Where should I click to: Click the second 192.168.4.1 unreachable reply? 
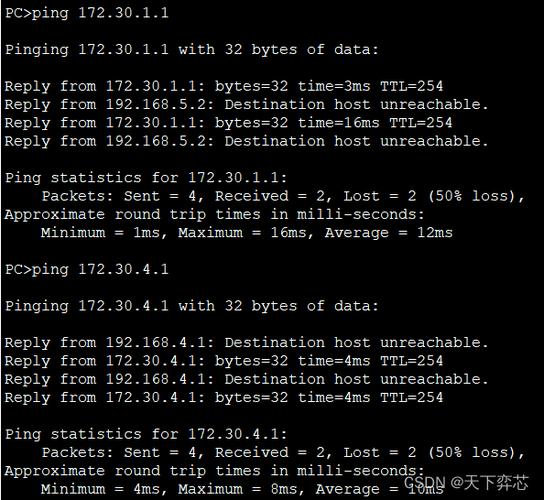coord(246,379)
